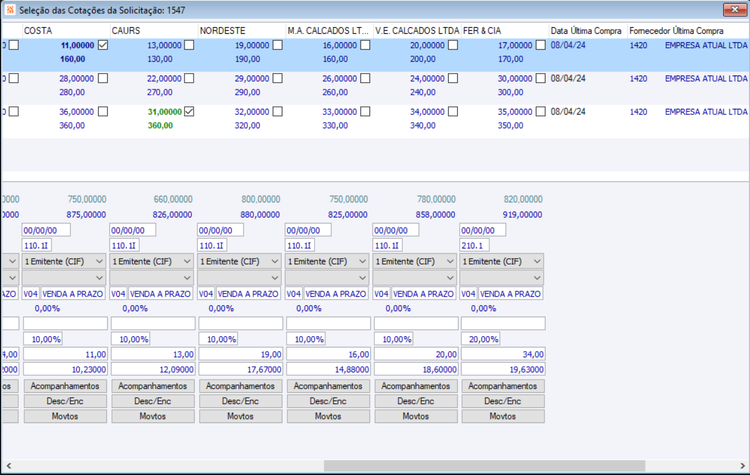Viewport: 750px width, 475px height.
Task: Click FER & CIA code field 210.1
Action: [x=475, y=245]
